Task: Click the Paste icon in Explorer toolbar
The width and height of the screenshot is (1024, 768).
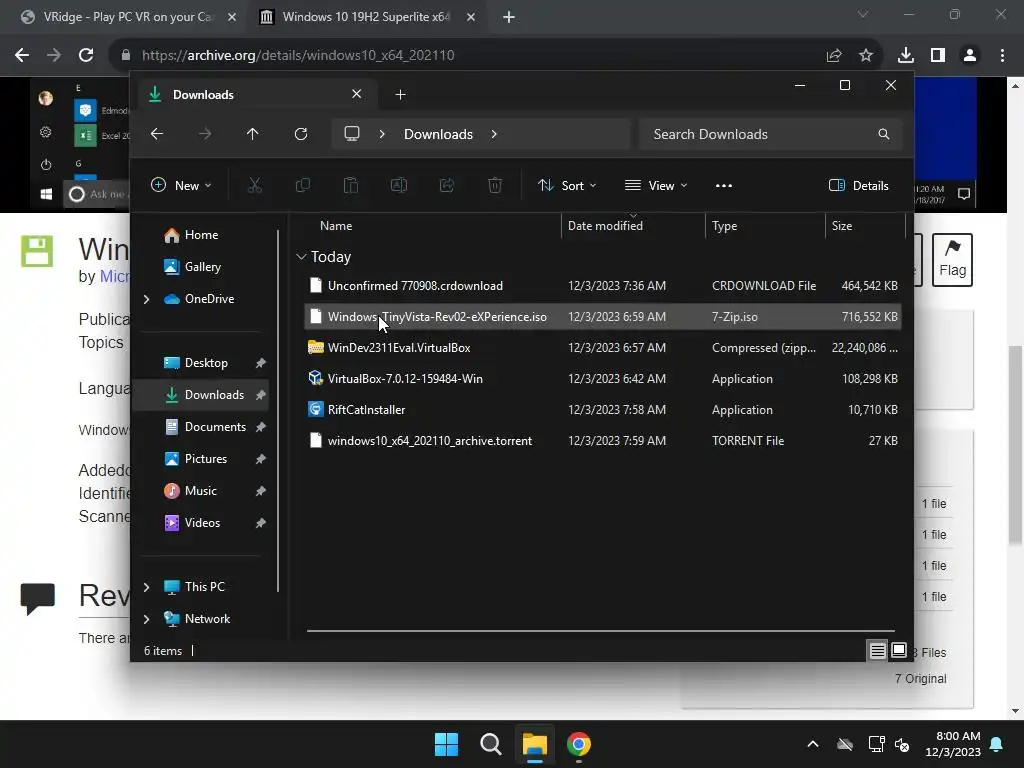Action: tap(351, 185)
